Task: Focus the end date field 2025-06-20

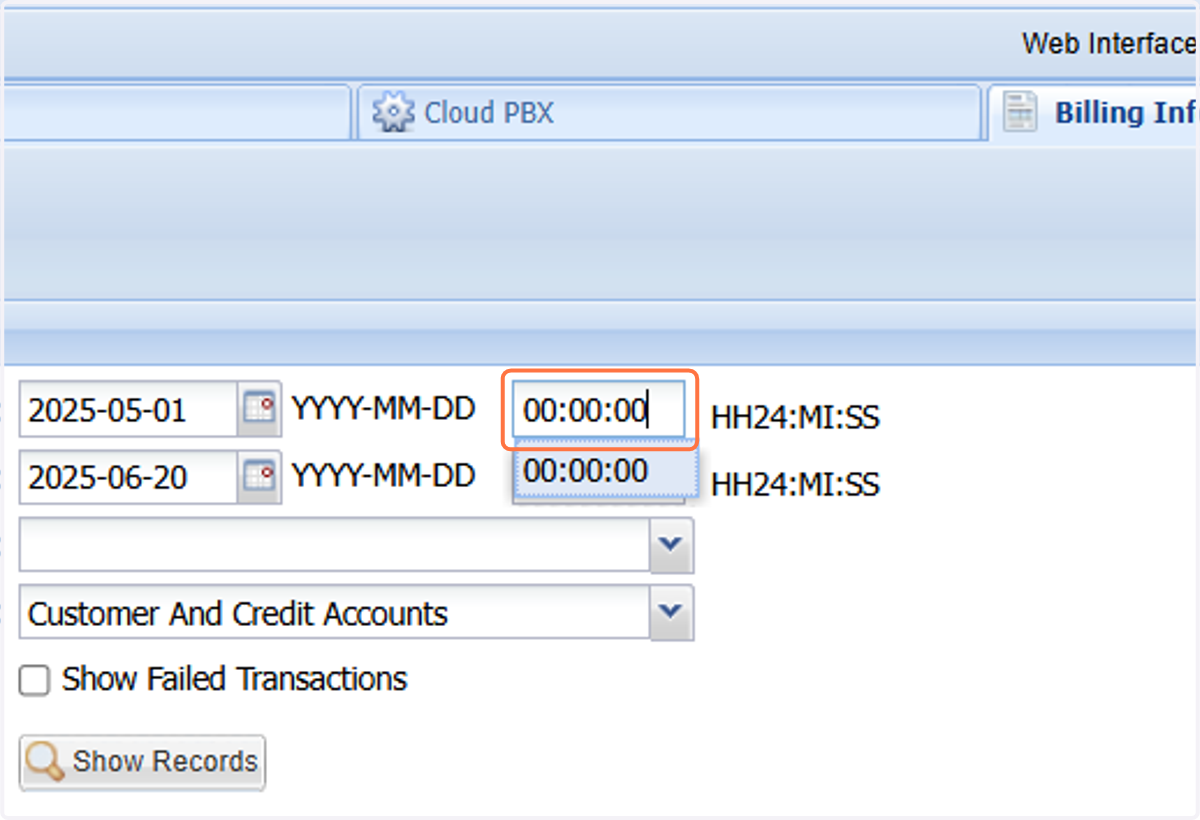Action: click(x=129, y=476)
